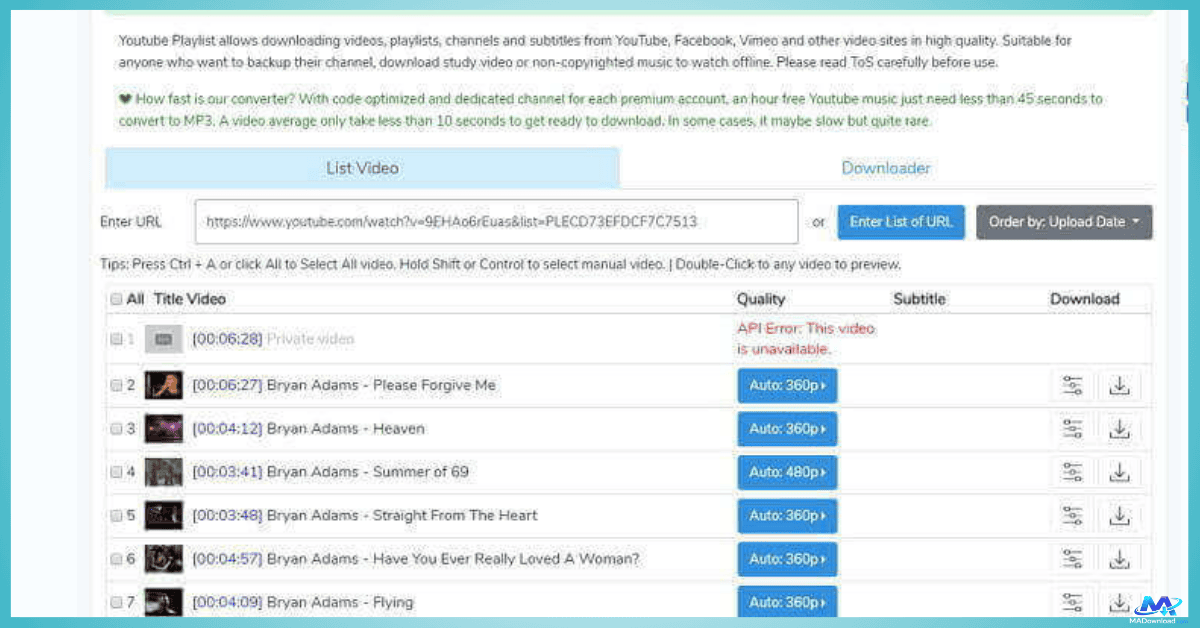This screenshot has width=1200, height=628.
Task: Click download icon for Heaven row
Action: [x=1119, y=429]
